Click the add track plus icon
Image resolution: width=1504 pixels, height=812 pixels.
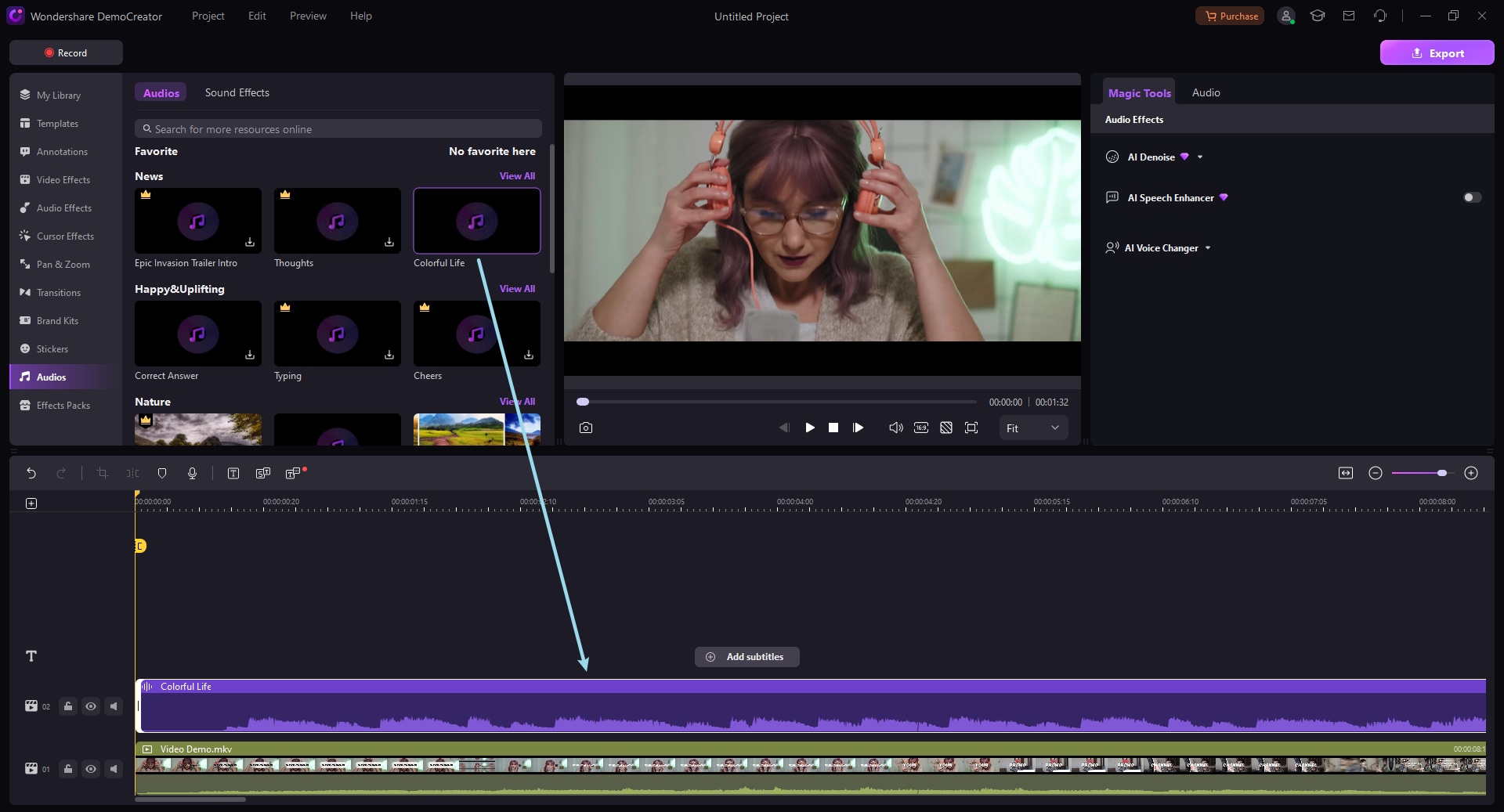point(31,503)
